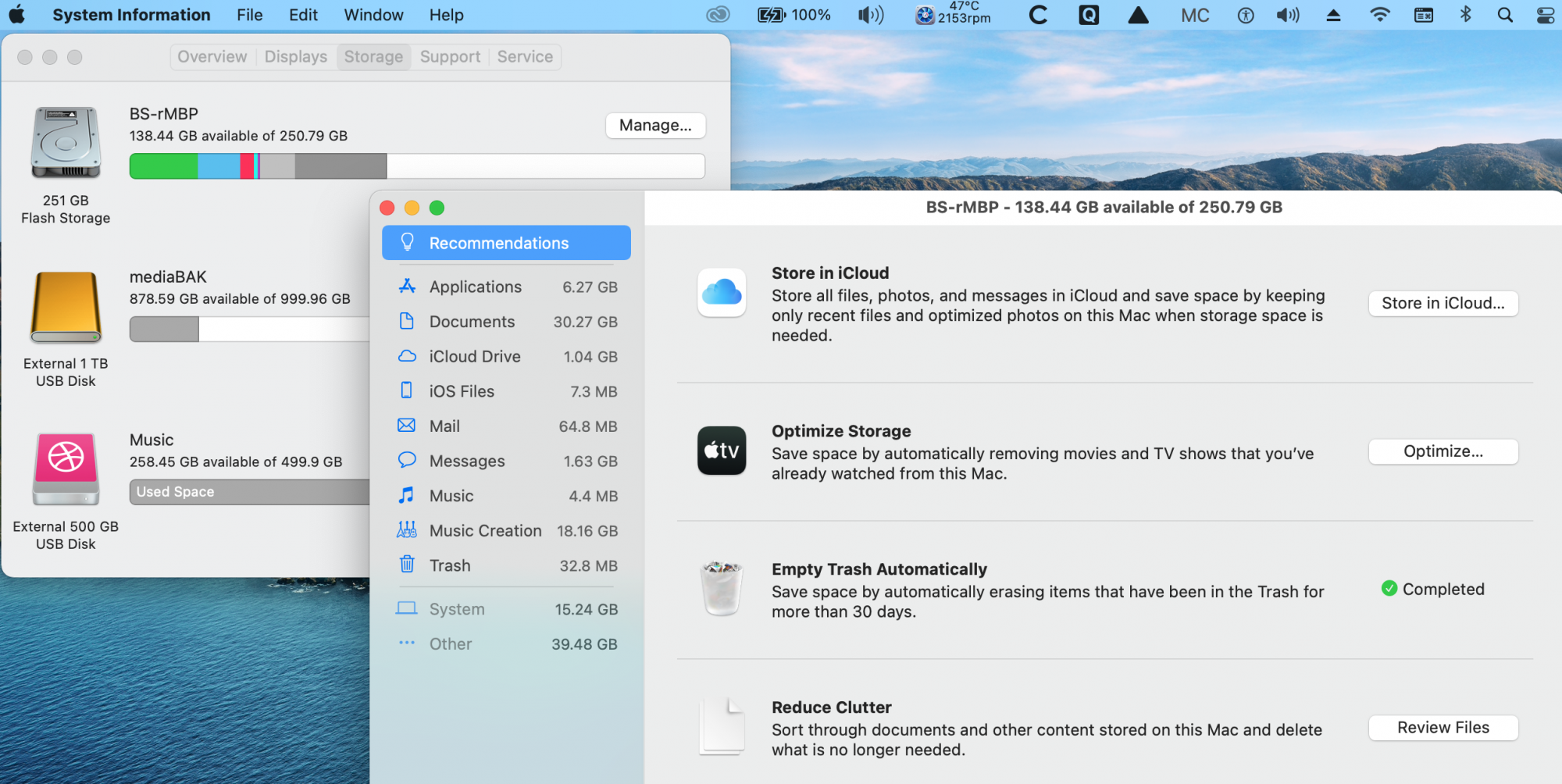The width and height of the screenshot is (1562, 784).
Task: Switch to the Displays tab
Action: [296, 56]
